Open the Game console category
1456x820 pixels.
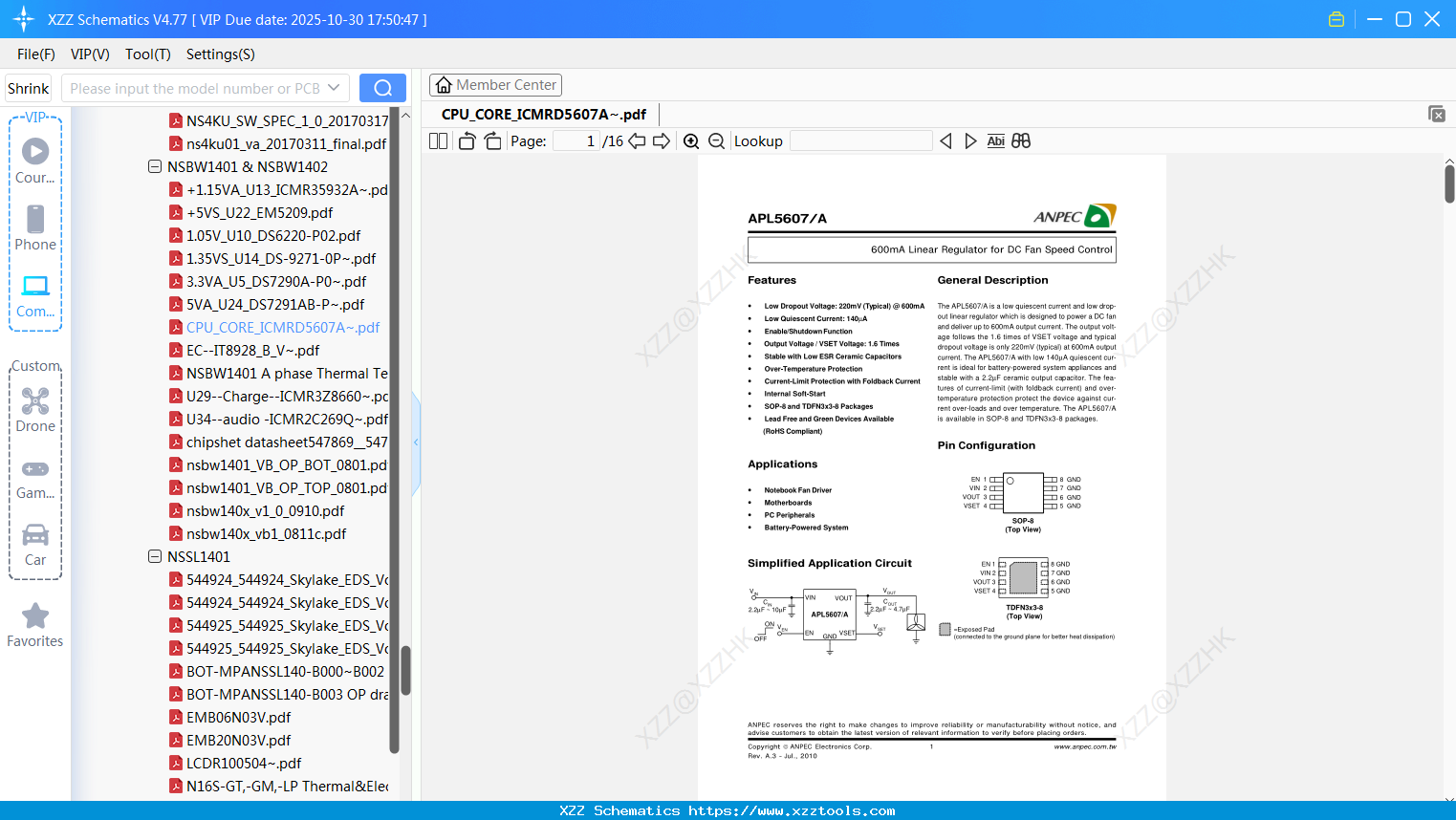(x=35, y=478)
